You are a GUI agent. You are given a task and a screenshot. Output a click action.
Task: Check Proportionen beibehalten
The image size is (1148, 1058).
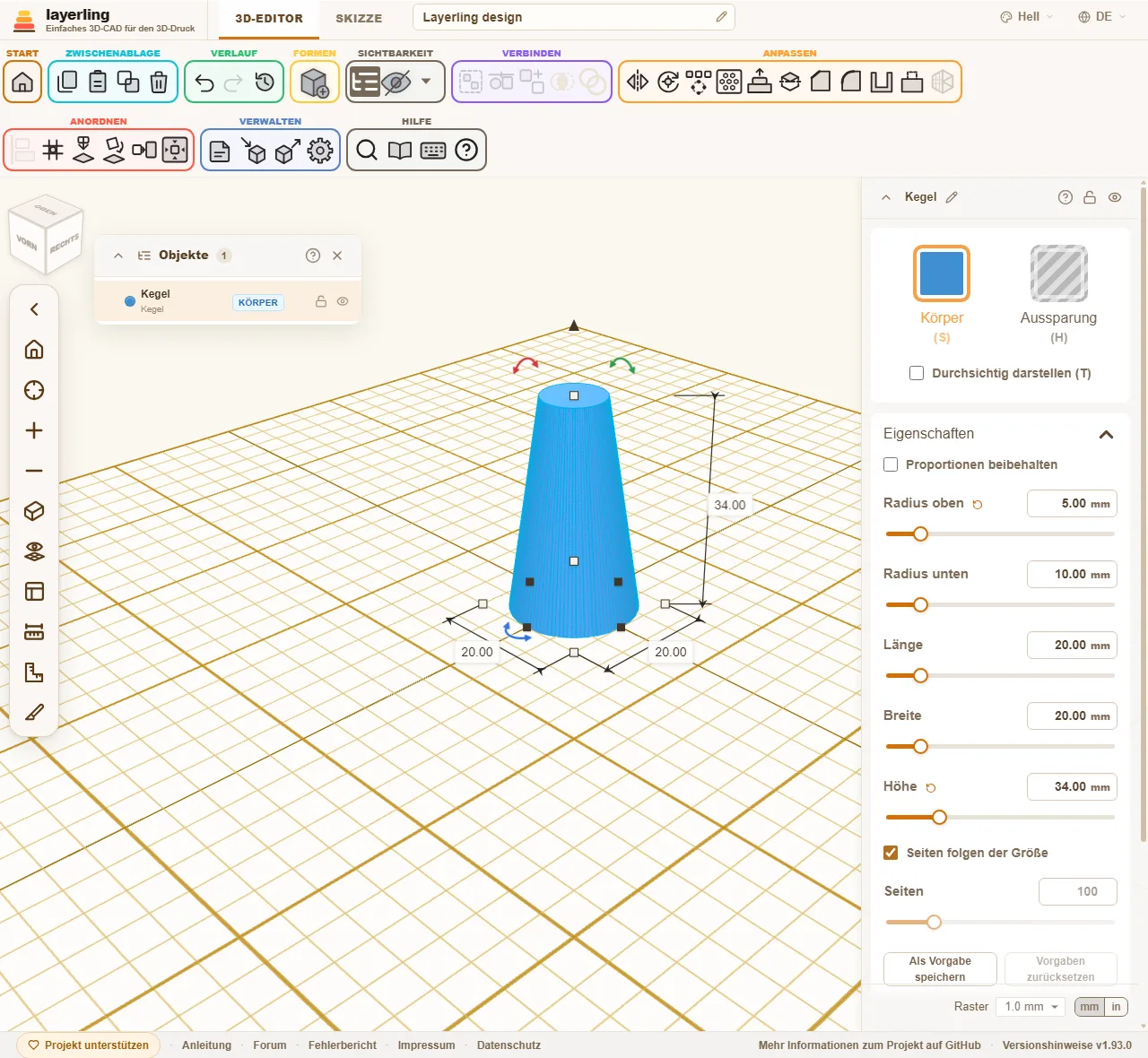click(x=891, y=464)
